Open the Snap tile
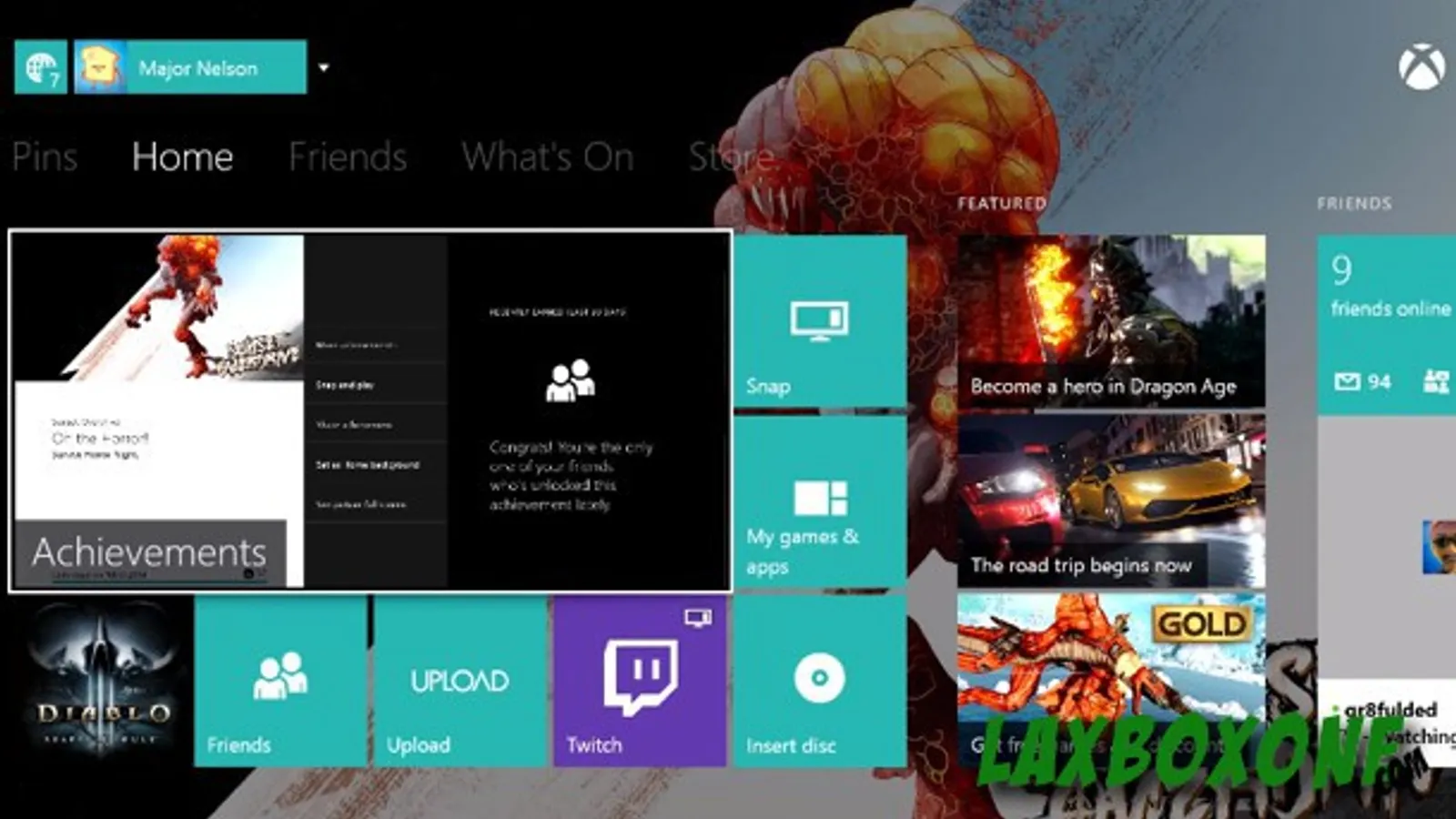Image resolution: width=1456 pixels, height=819 pixels. click(820, 320)
